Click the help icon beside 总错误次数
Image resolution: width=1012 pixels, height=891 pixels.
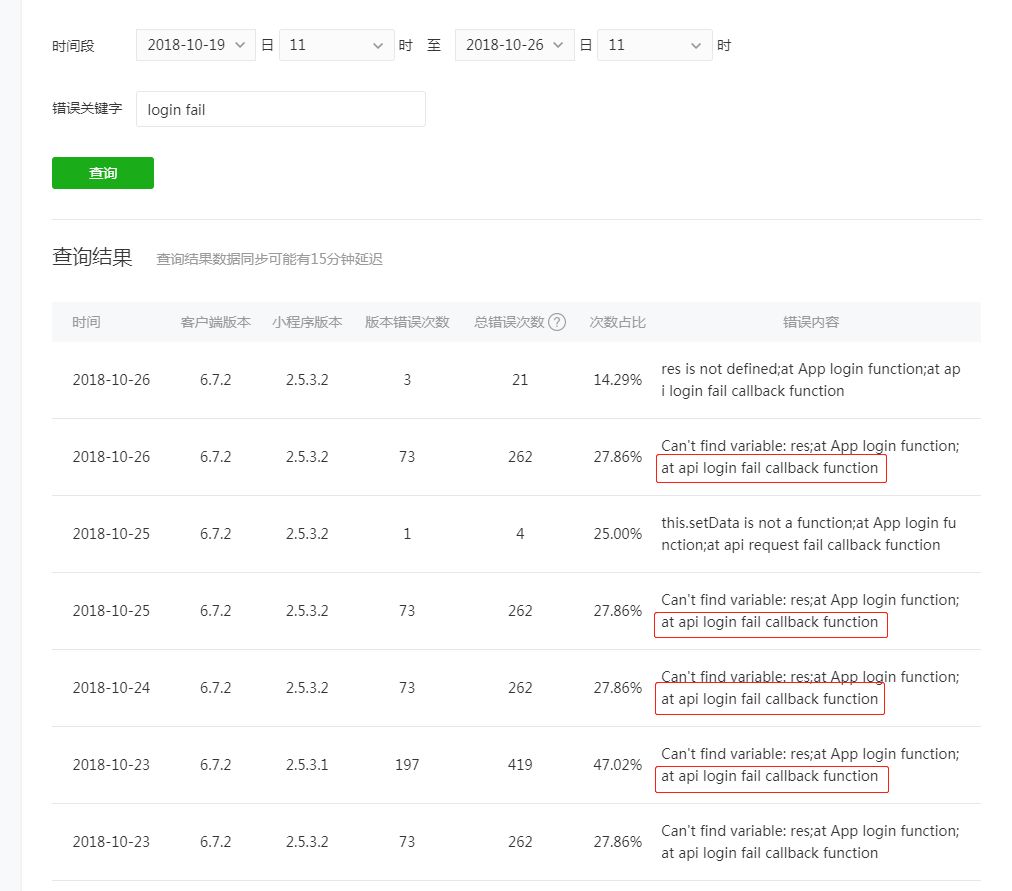[556, 322]
